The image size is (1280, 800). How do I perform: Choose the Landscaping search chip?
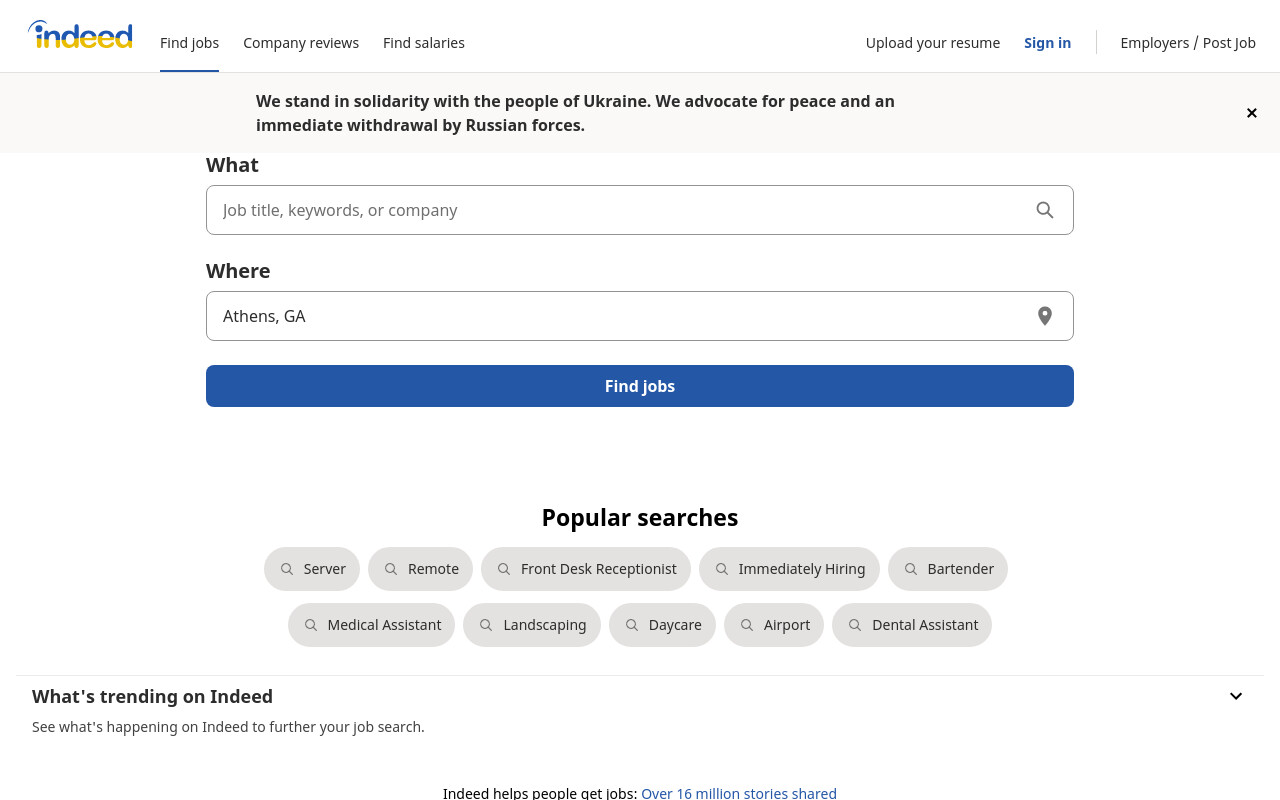pos(532,625)
